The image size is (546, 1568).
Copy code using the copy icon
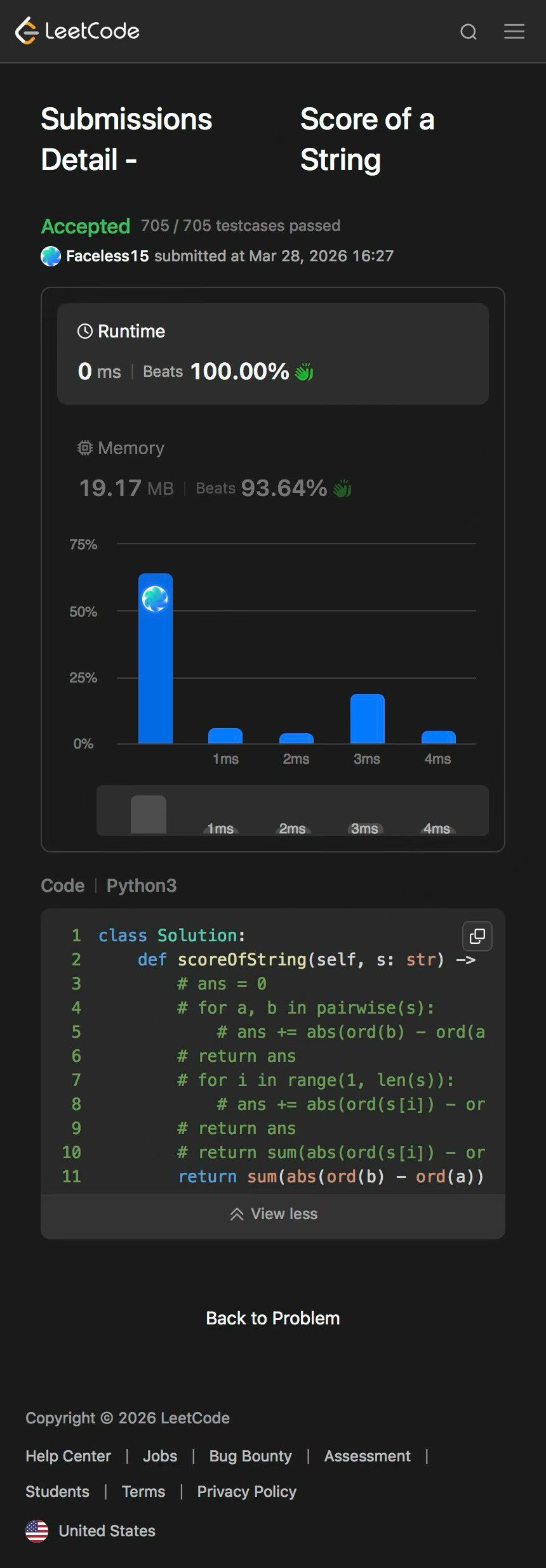[477, 936]
